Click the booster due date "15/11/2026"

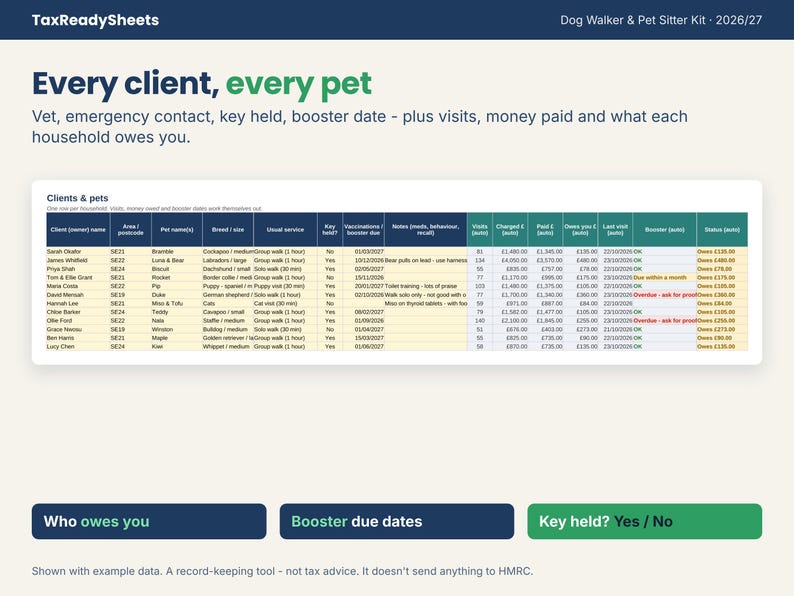pyautogui.click(x=364, y=277)
